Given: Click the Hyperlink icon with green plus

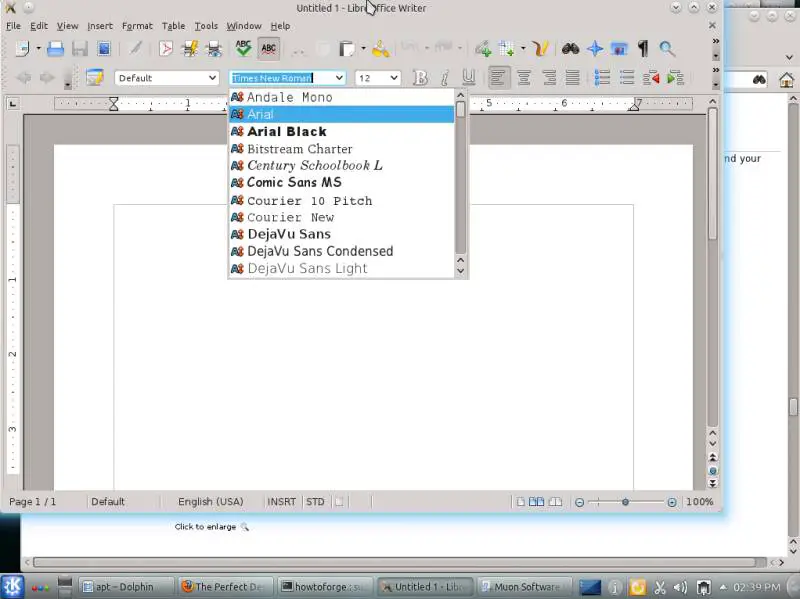Looking at the screenshot, I should [x=483, y=49].
